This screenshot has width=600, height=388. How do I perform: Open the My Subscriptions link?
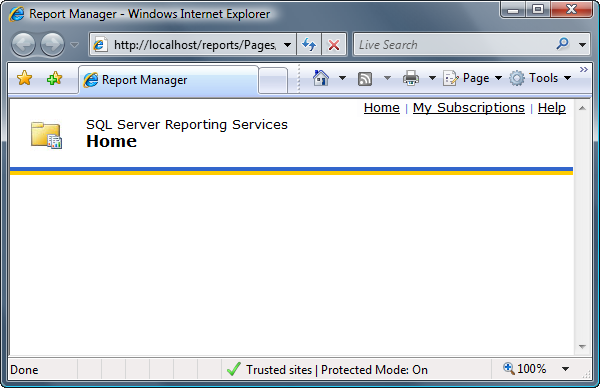469,108
